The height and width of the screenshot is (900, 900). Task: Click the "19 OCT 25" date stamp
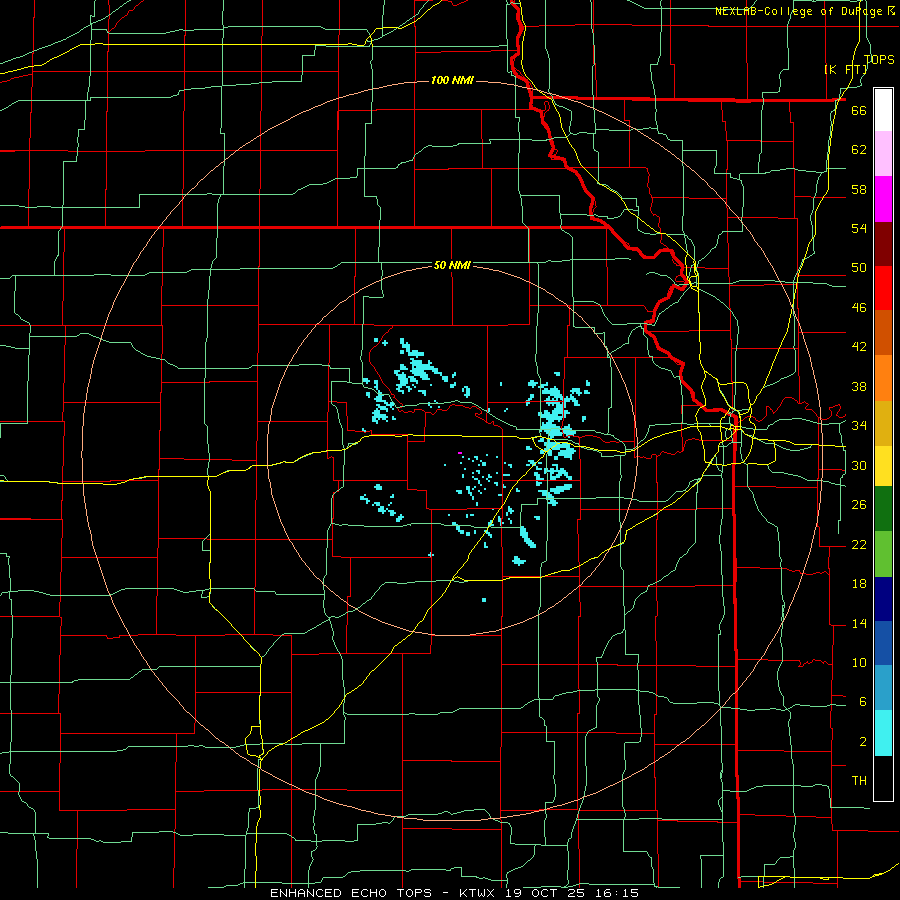[x=547, y=893]
